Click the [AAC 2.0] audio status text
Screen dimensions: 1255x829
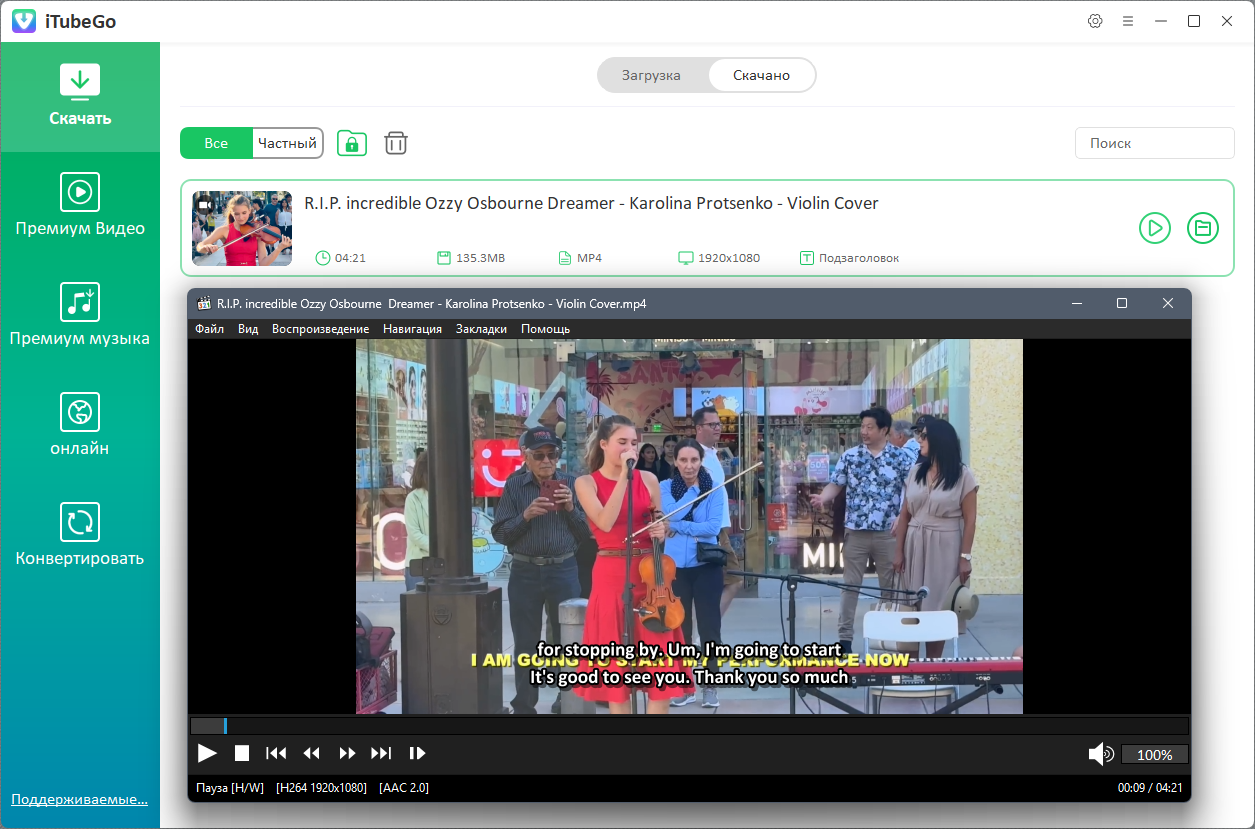pyautogui.click(x=404, y=788)
